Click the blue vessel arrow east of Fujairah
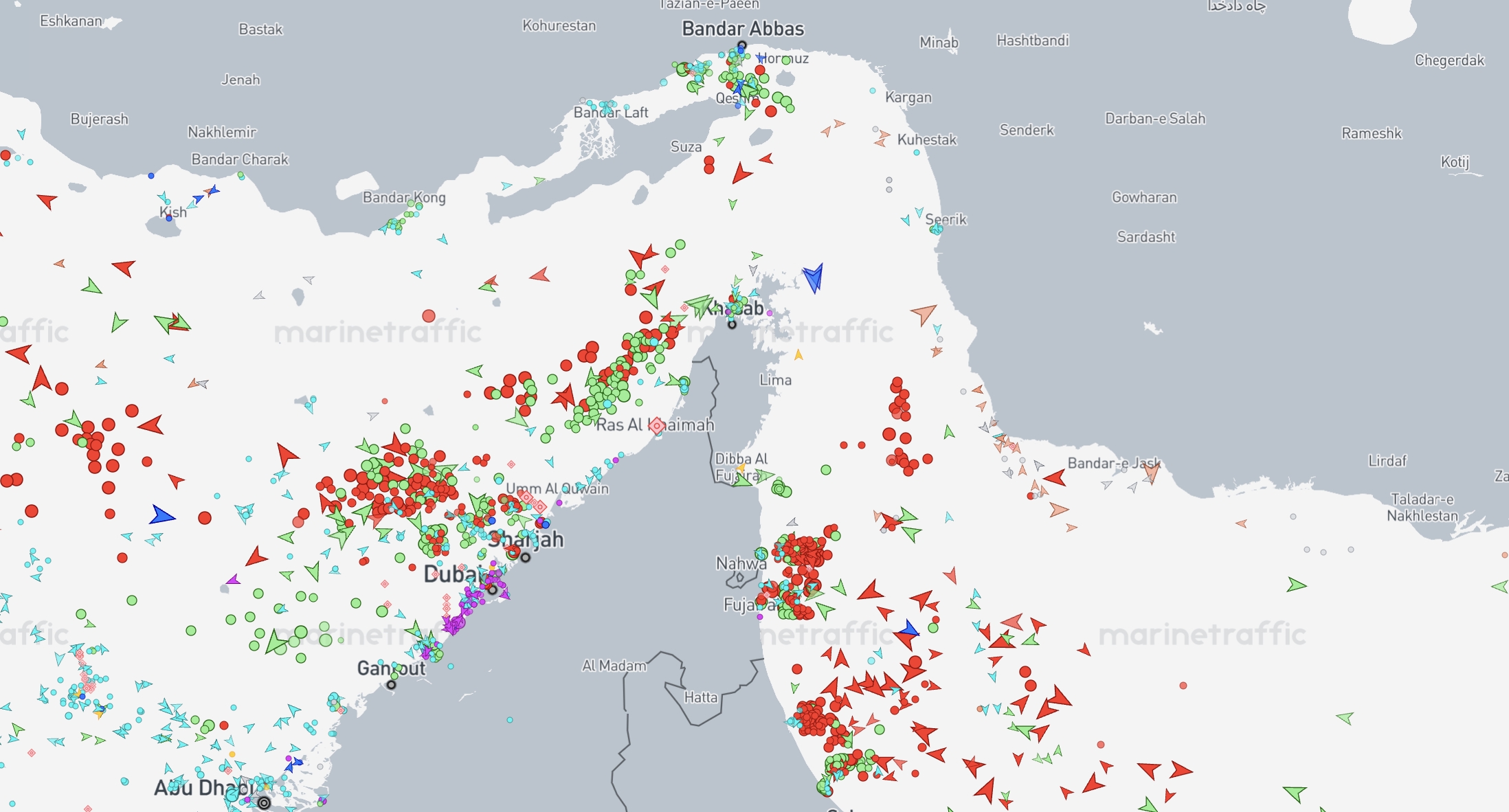 pyautogui.click(x=908, y=629)
